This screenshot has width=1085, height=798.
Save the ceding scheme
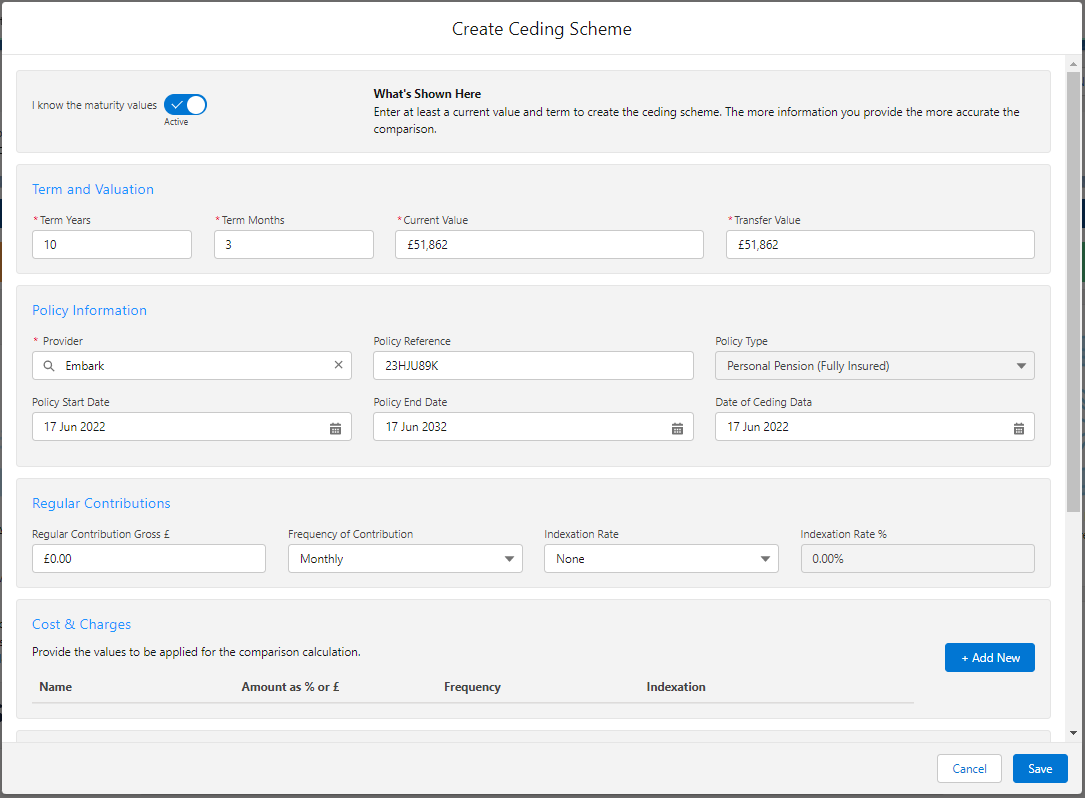1039,768
